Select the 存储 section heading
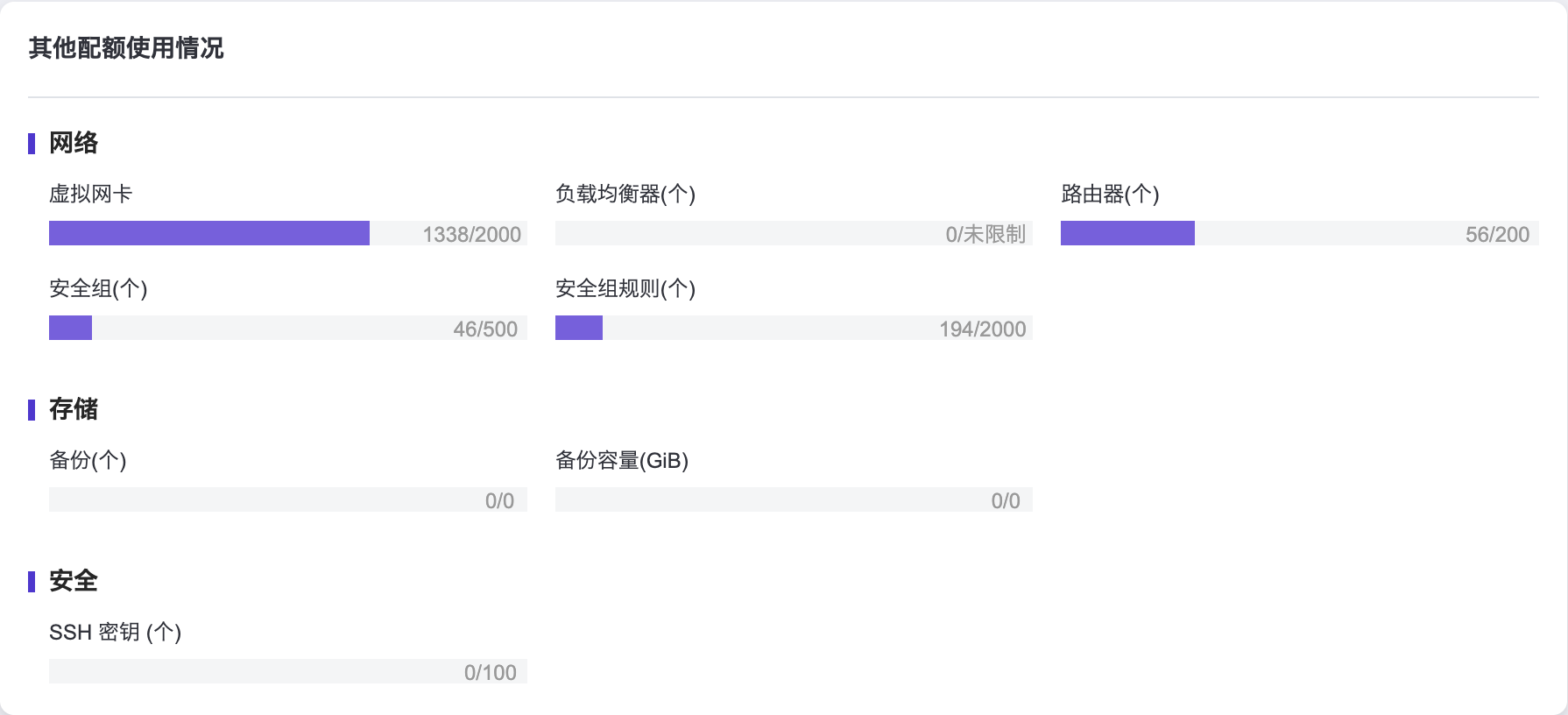 [74, 409]
